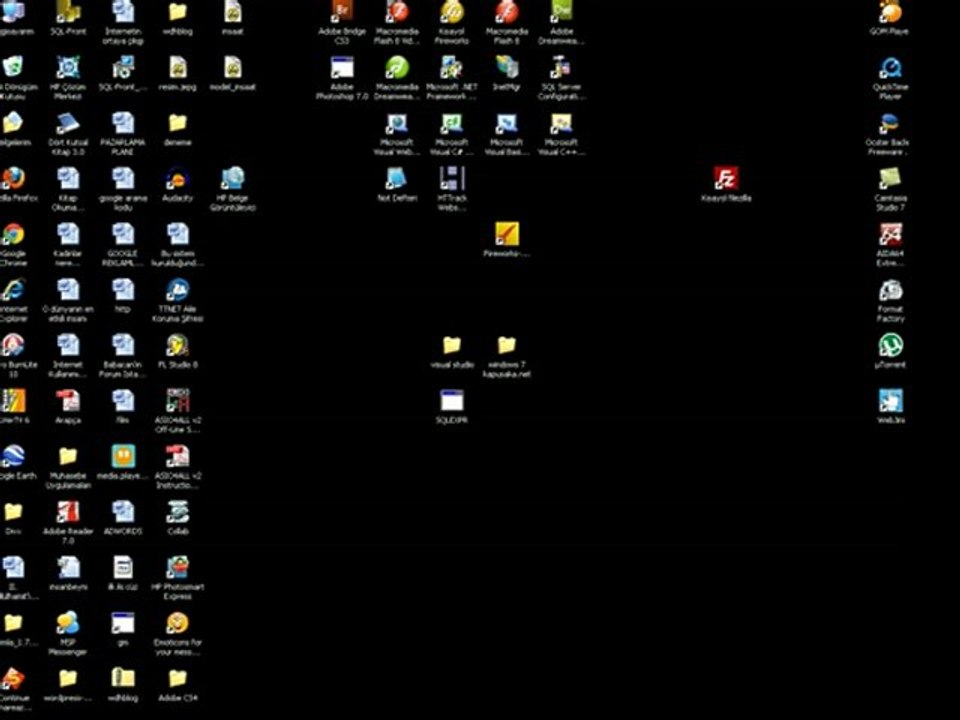This screenshot has height=720, width=960.
Task: Launch the Microsoft Visual Web Developer shortcut
Action: 397,123
